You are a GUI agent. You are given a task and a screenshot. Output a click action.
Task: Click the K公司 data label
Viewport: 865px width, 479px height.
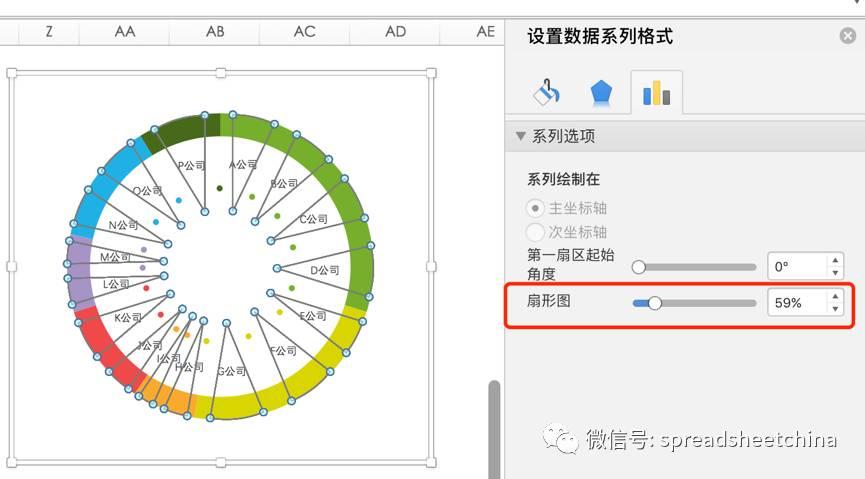click(x=128, y=318)
